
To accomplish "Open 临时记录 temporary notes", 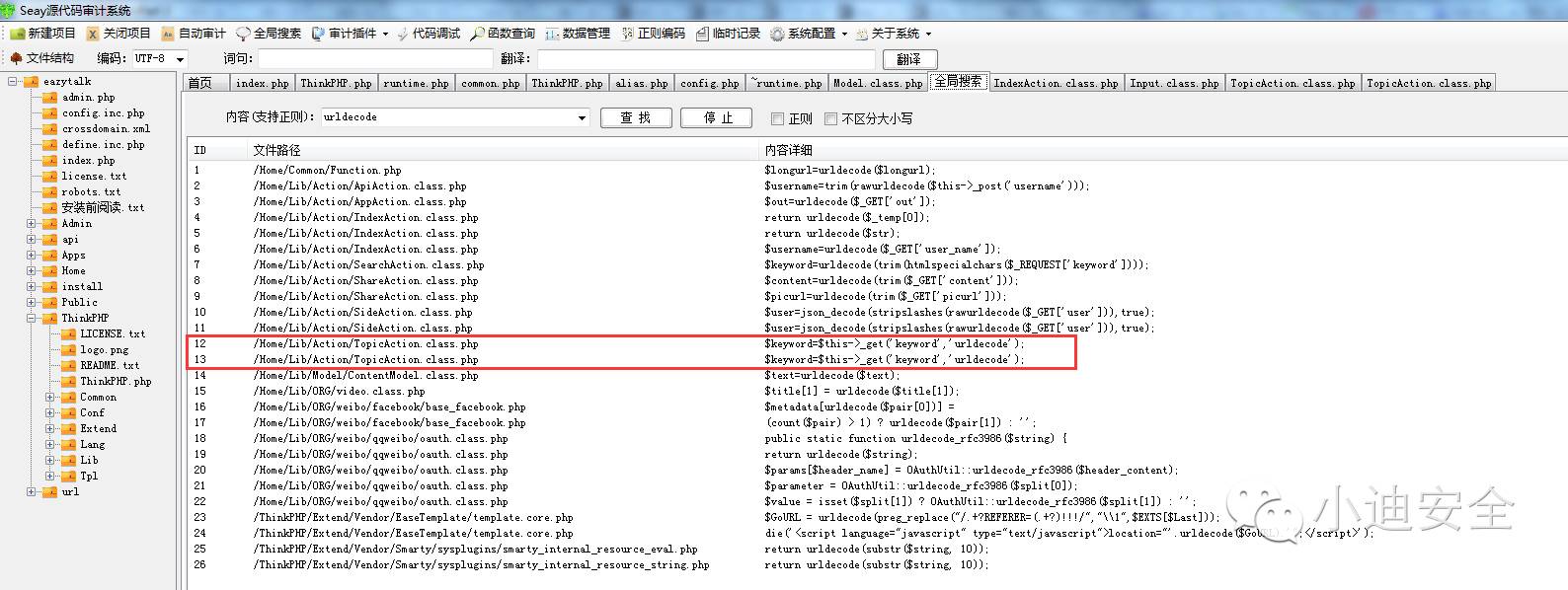I will (x=728, y=34).
